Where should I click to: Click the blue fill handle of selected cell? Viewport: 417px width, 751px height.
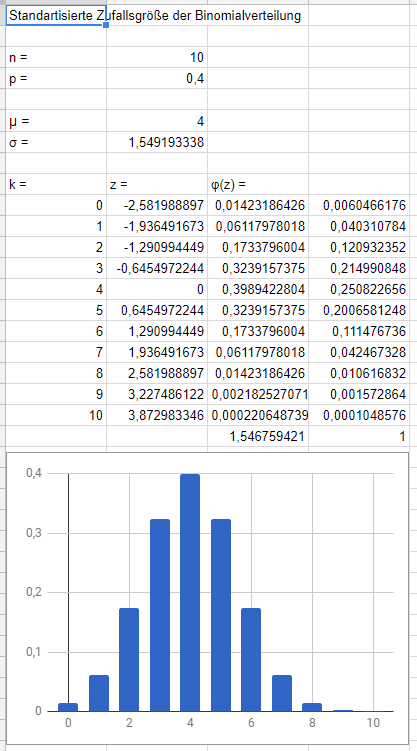pos(106,25)
